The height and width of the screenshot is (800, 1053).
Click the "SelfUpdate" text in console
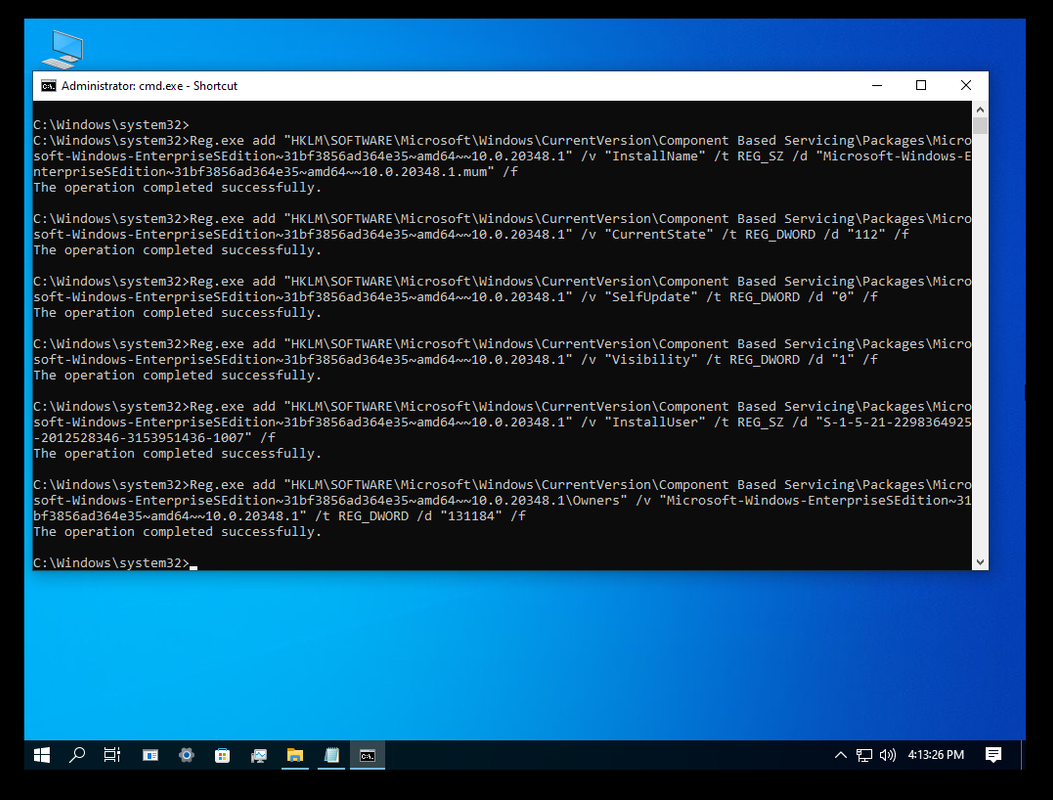tap(651, 297)
